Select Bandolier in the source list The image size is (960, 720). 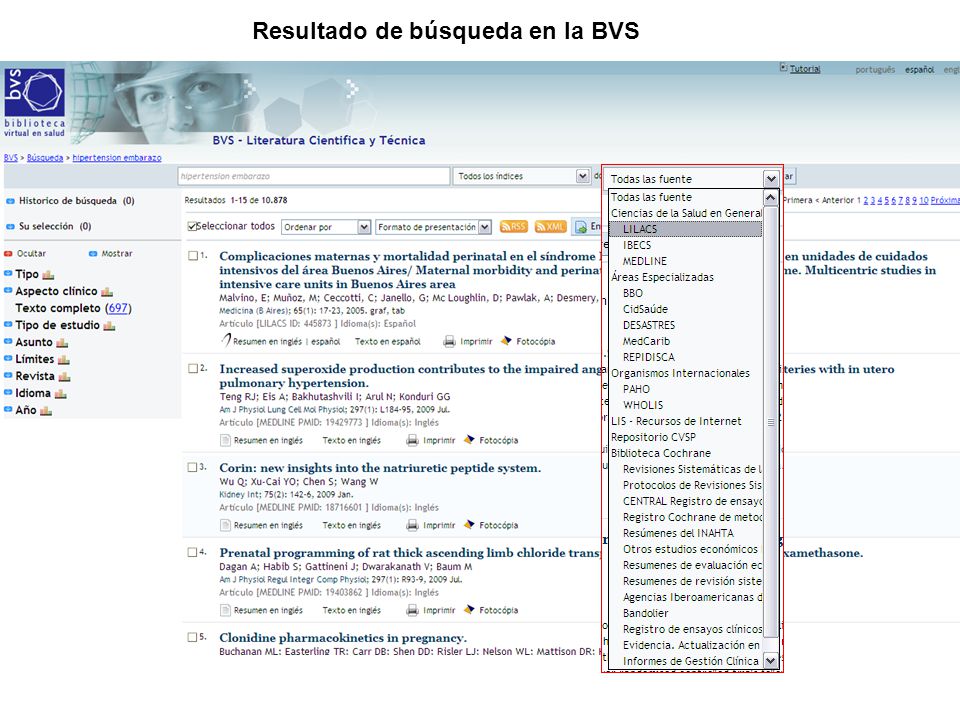click(686, 613)
